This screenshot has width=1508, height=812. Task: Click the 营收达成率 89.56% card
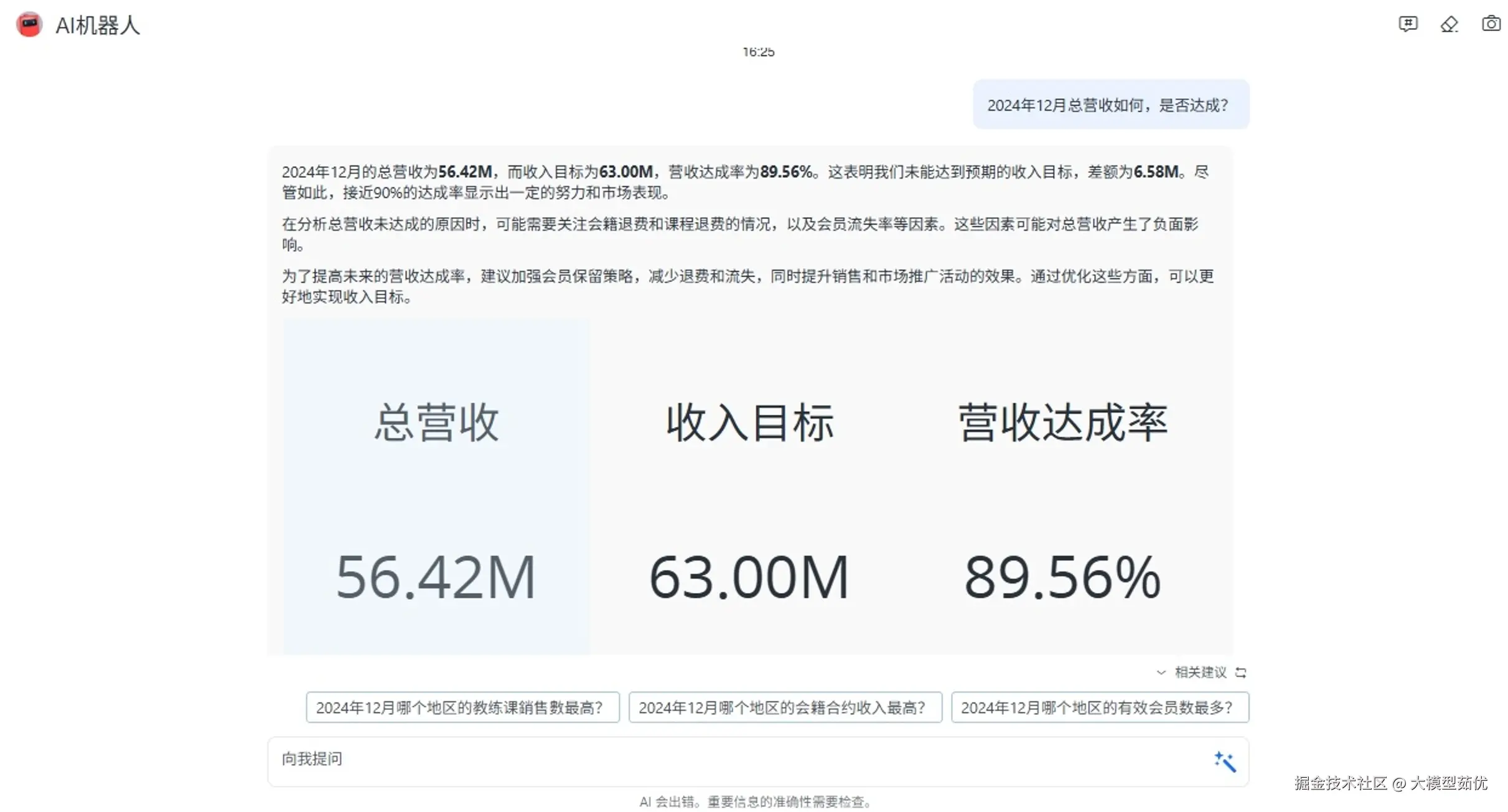point(1062,485)
